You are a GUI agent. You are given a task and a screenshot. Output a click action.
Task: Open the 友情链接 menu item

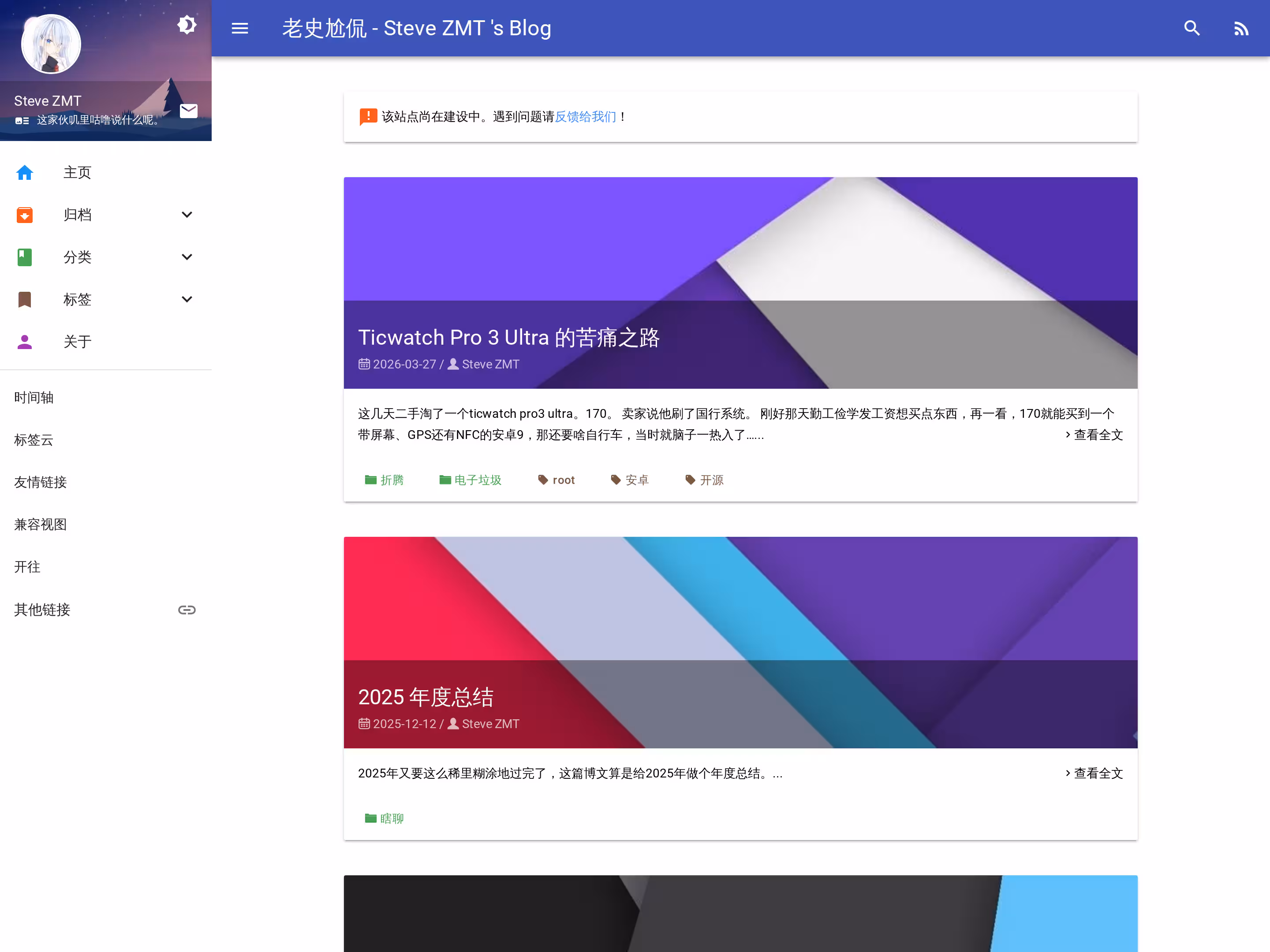point(41,482)
